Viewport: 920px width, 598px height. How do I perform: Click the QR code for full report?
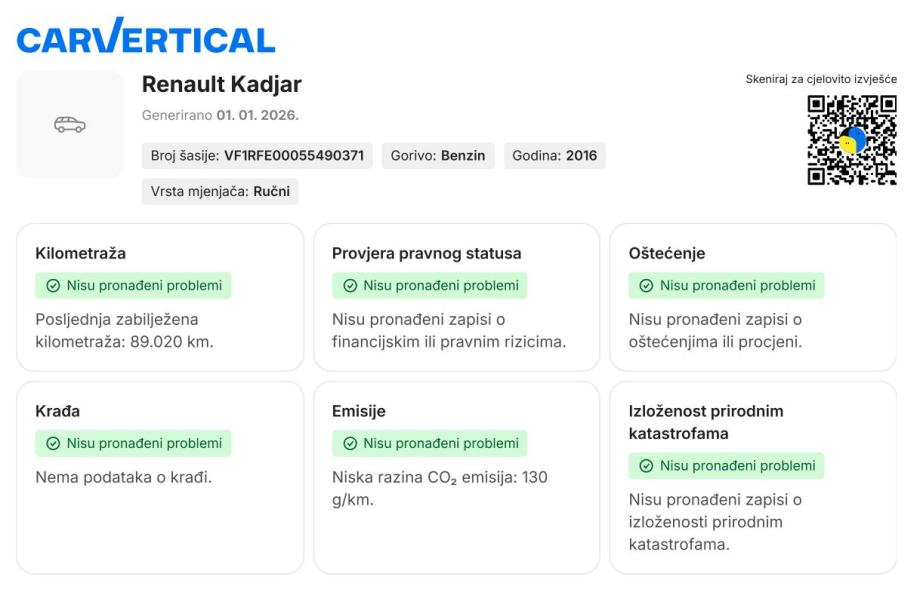coord(852,140)
